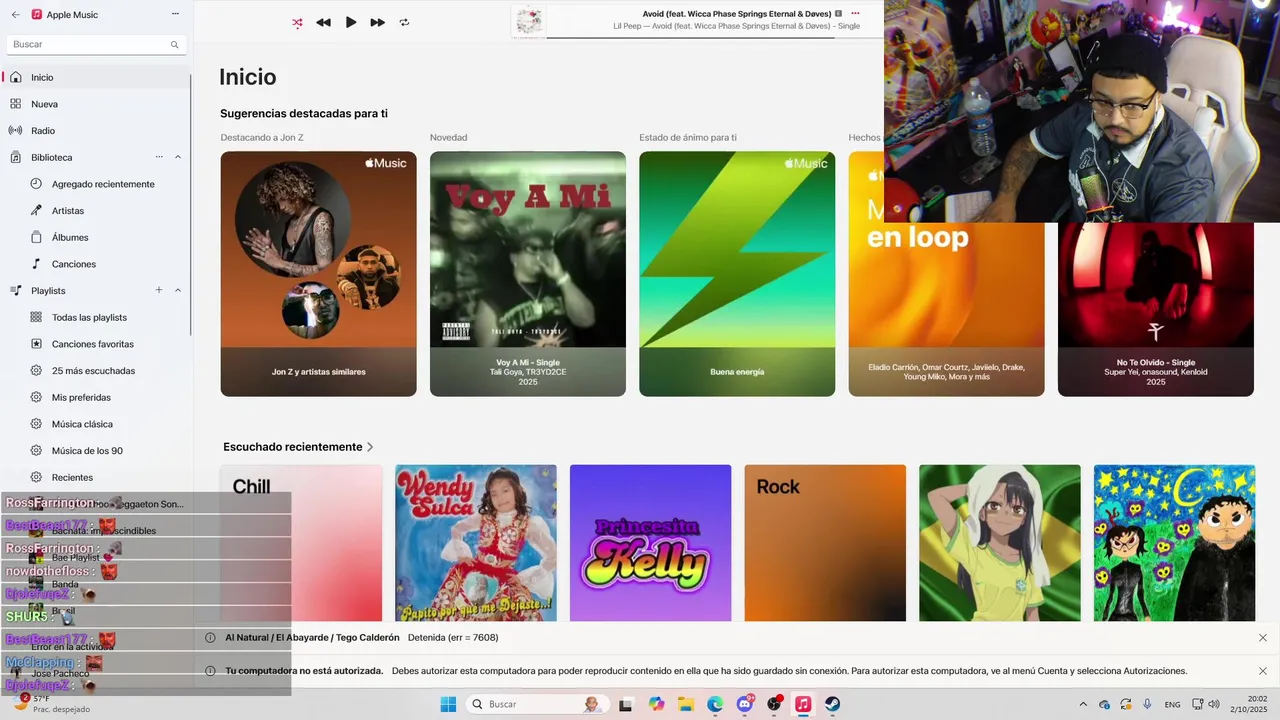Dismiss the 'Detenida (err = 7608)' notification
Screen dimensions: 1280x720
(x=1263, y=638)
